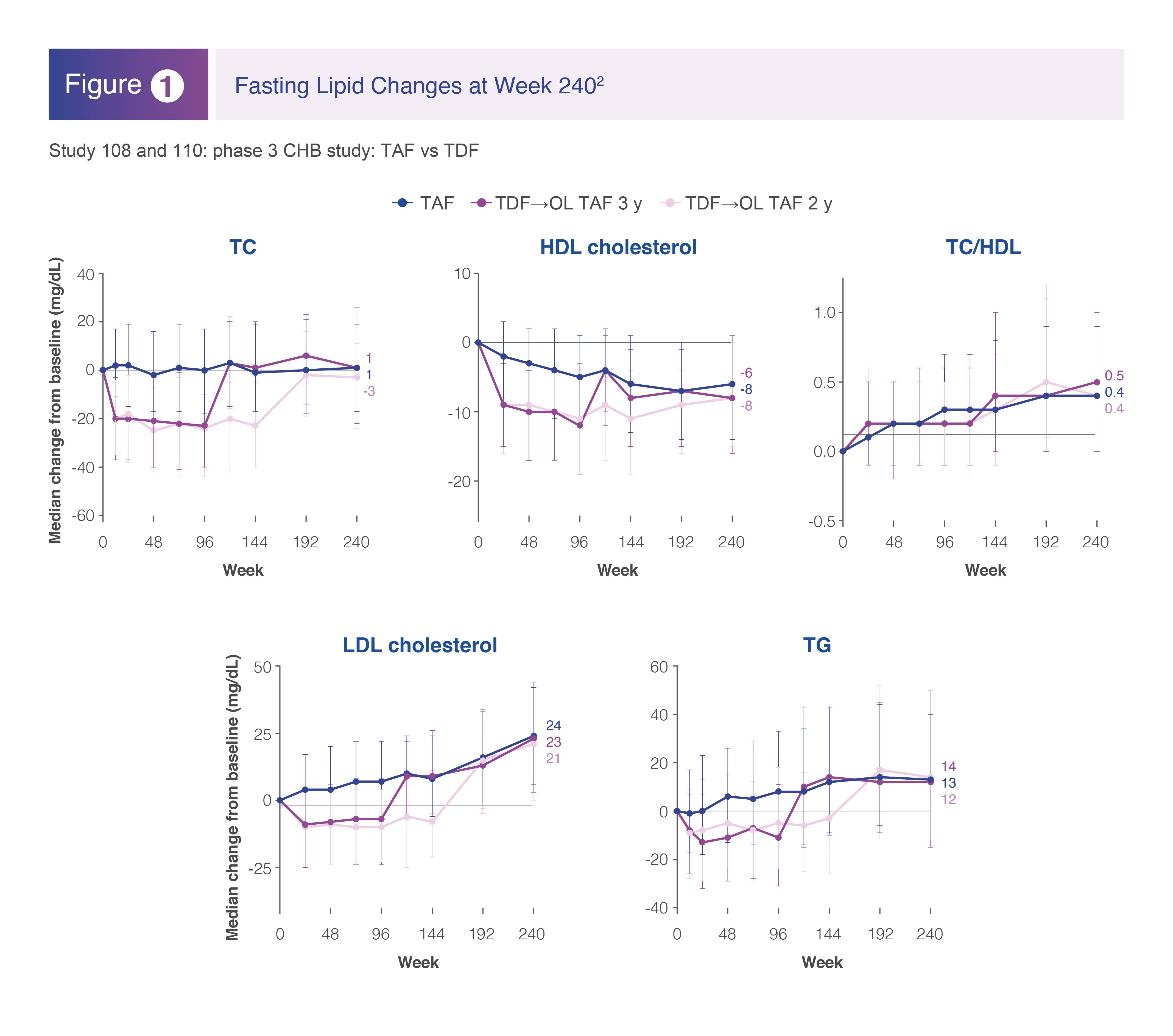The image size is (1173, 1036).
Task: Click the 14 end label on TG chart
Action: click(x=948, y=766)
